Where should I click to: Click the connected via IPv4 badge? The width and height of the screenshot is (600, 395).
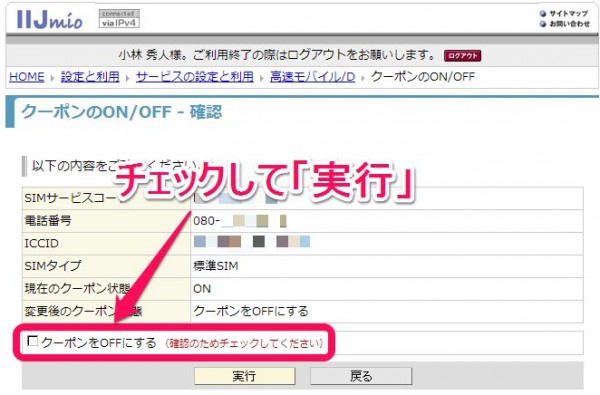coord(119,19)
